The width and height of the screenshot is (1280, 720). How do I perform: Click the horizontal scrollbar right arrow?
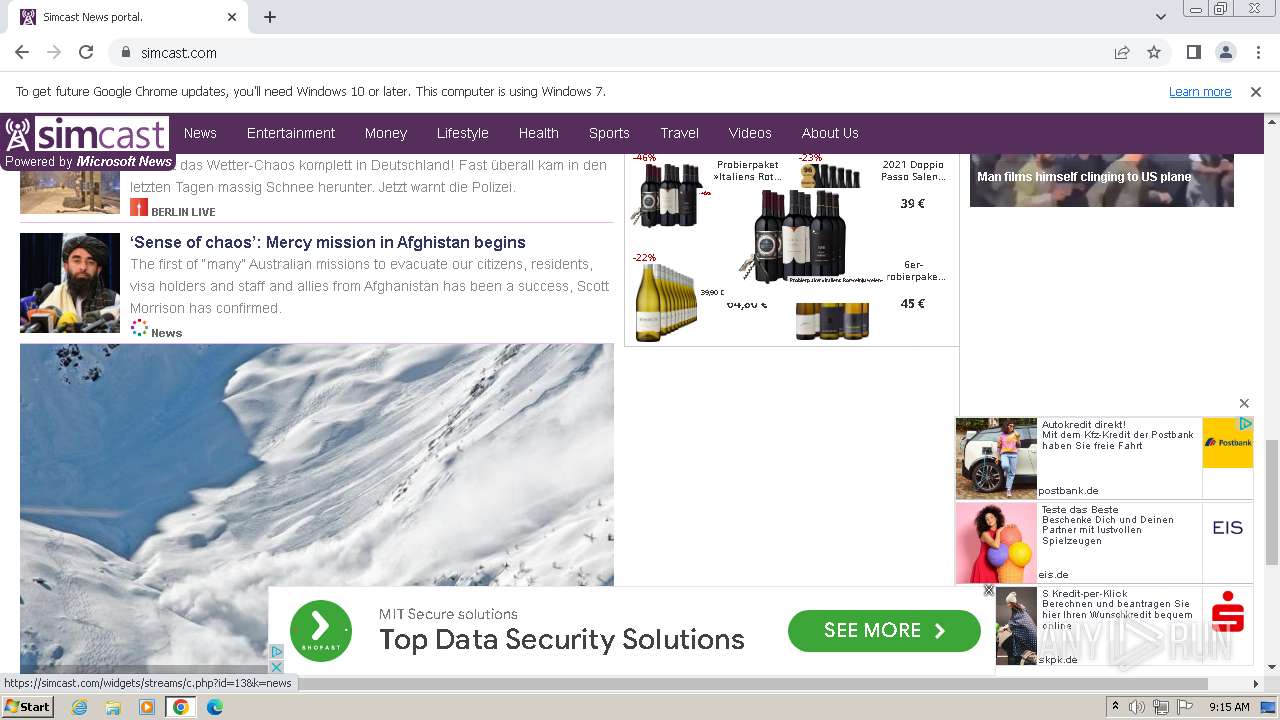(1256, 684)
